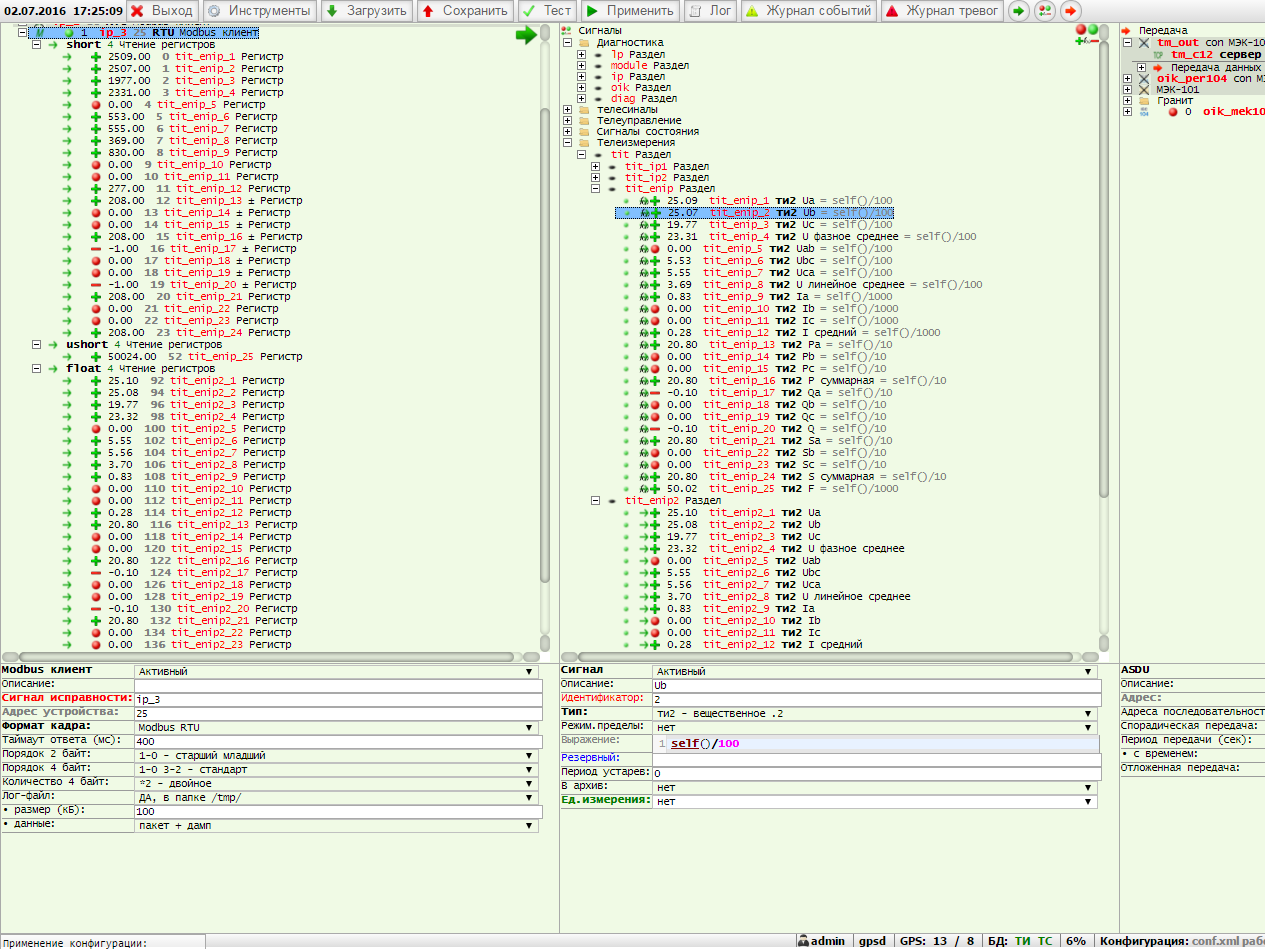The height and width of the screenshot is (949, 1265).
Task: Click the Таймаут ответа input field
Action: click(x=338, y=741)
